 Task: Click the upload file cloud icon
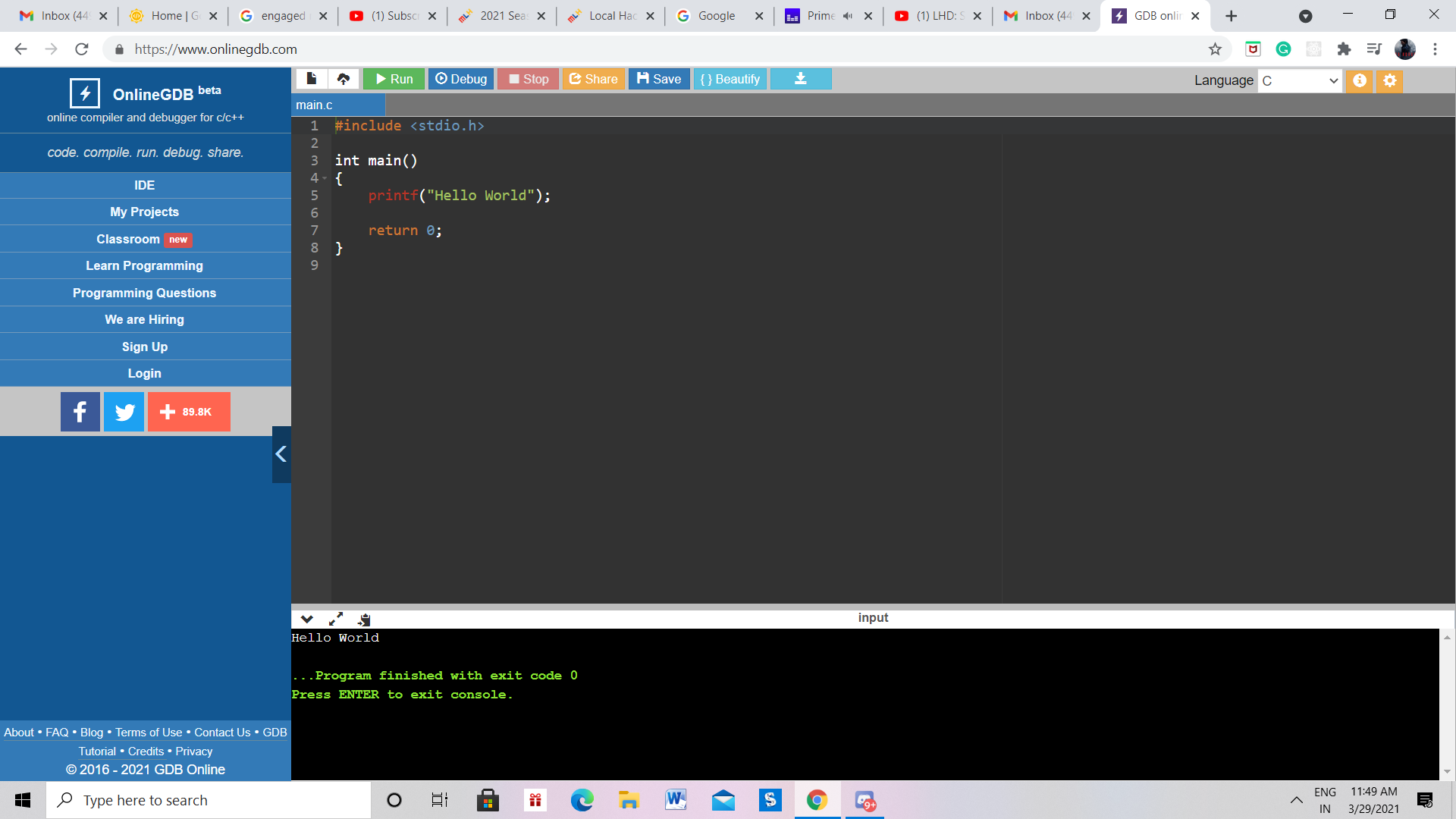coord(344,79)
